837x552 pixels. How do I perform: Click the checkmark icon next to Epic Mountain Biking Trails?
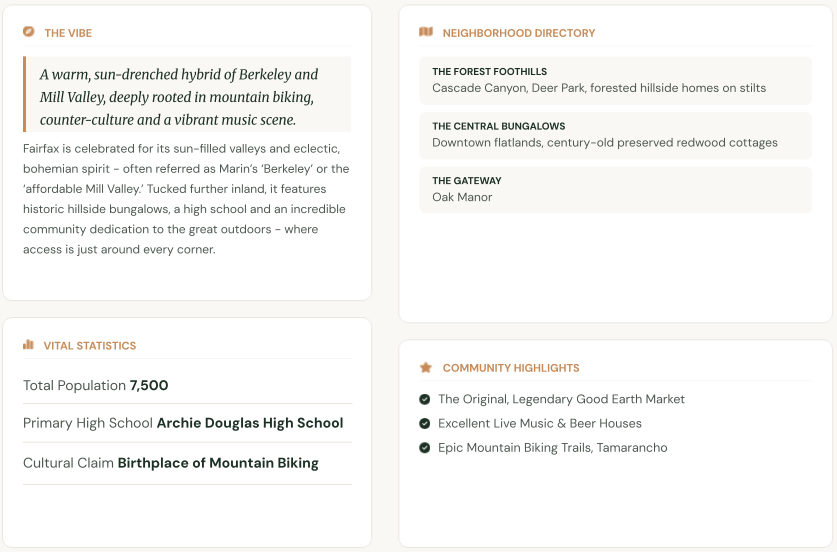coord(424,447)
